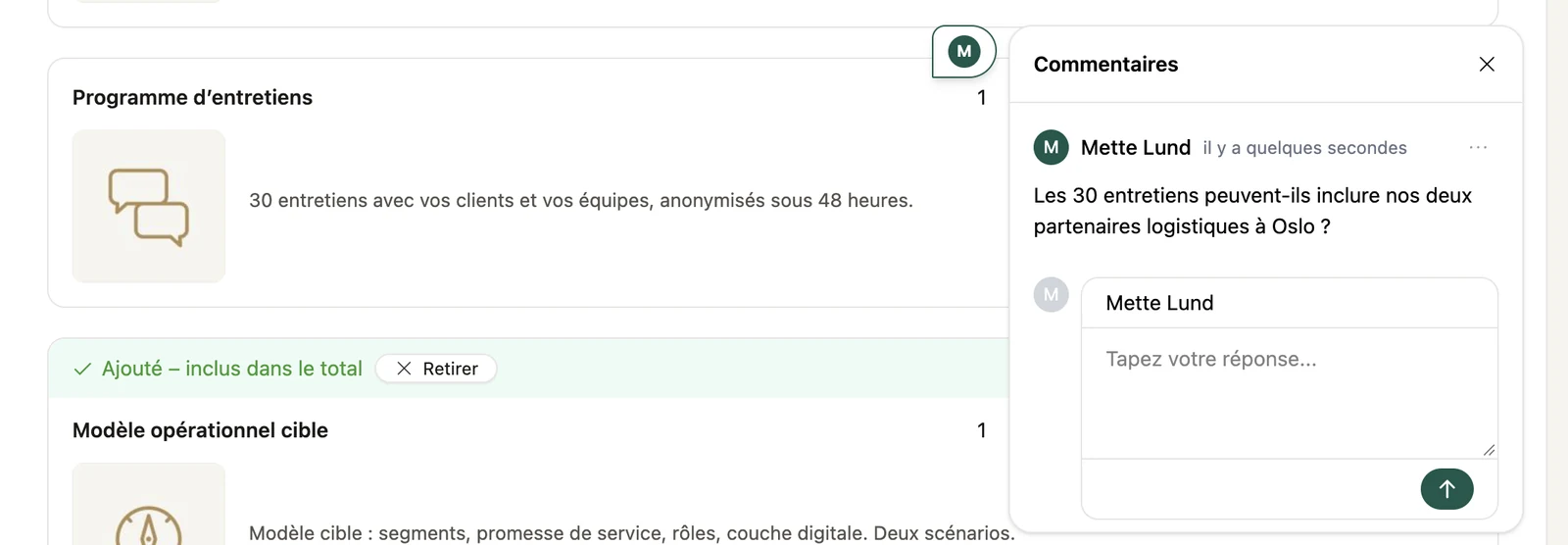Click Mette Lund's green avatar in the comment

[1051, 147]
